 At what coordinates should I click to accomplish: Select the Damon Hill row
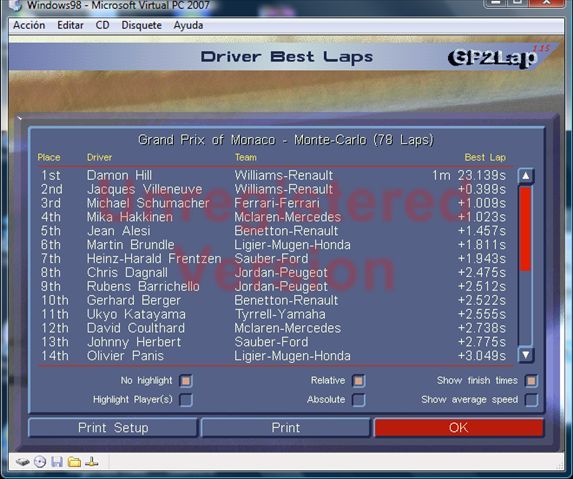[273, 175]
